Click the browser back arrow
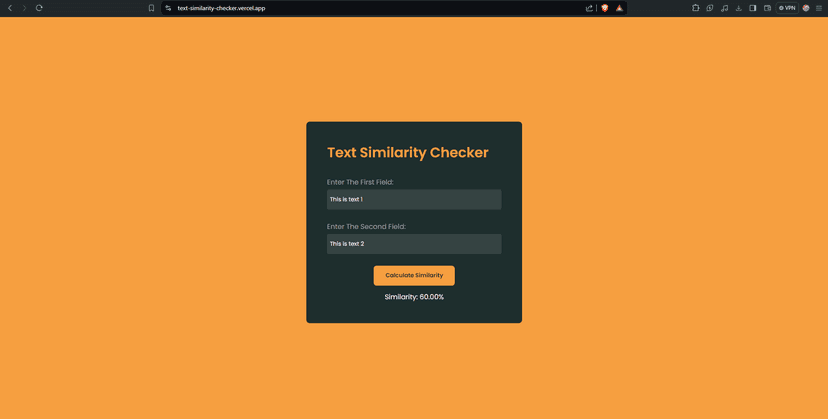The image size is (828, 419). coord(10,8)
